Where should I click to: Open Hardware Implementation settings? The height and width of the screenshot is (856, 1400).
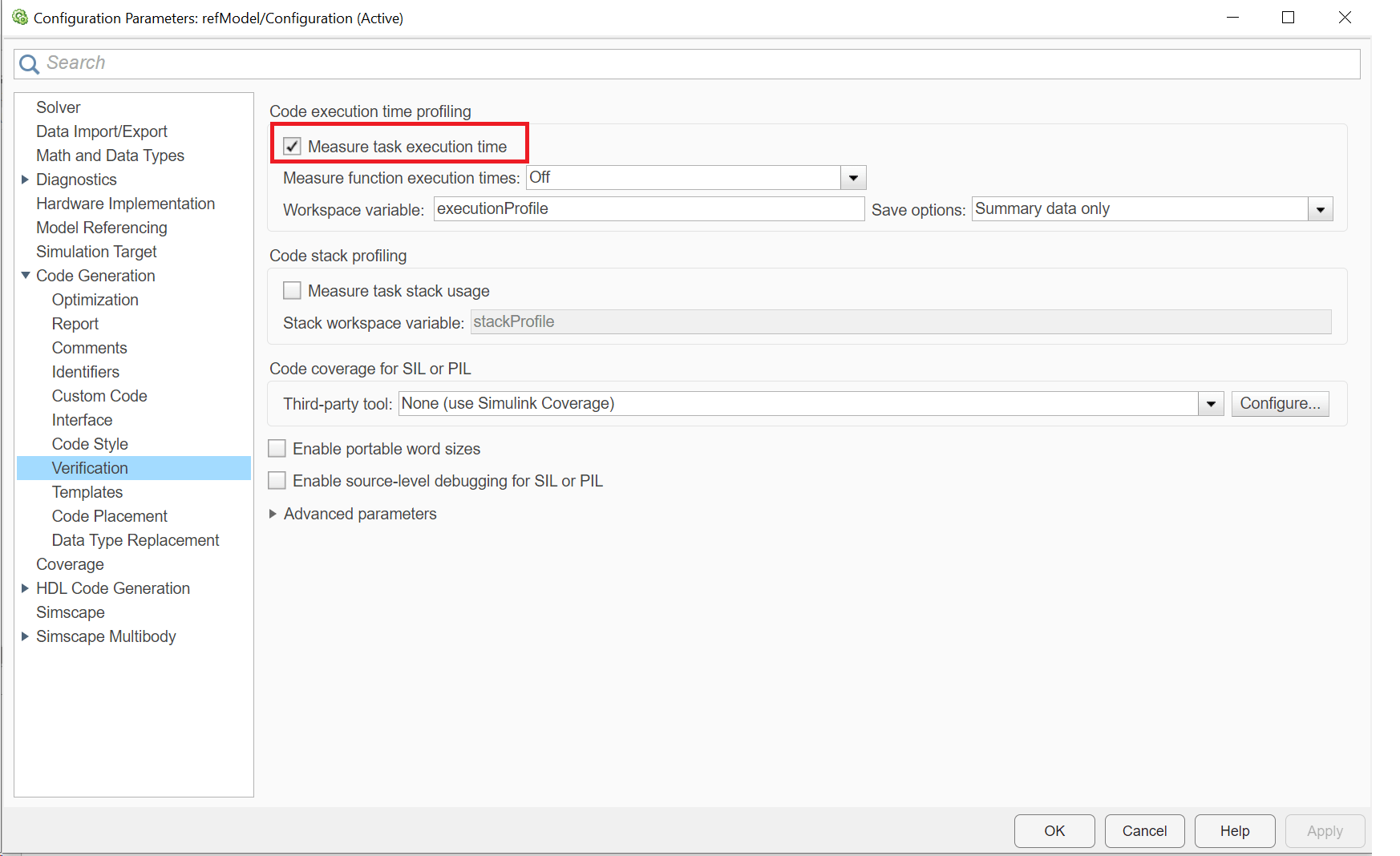[126, 204]
